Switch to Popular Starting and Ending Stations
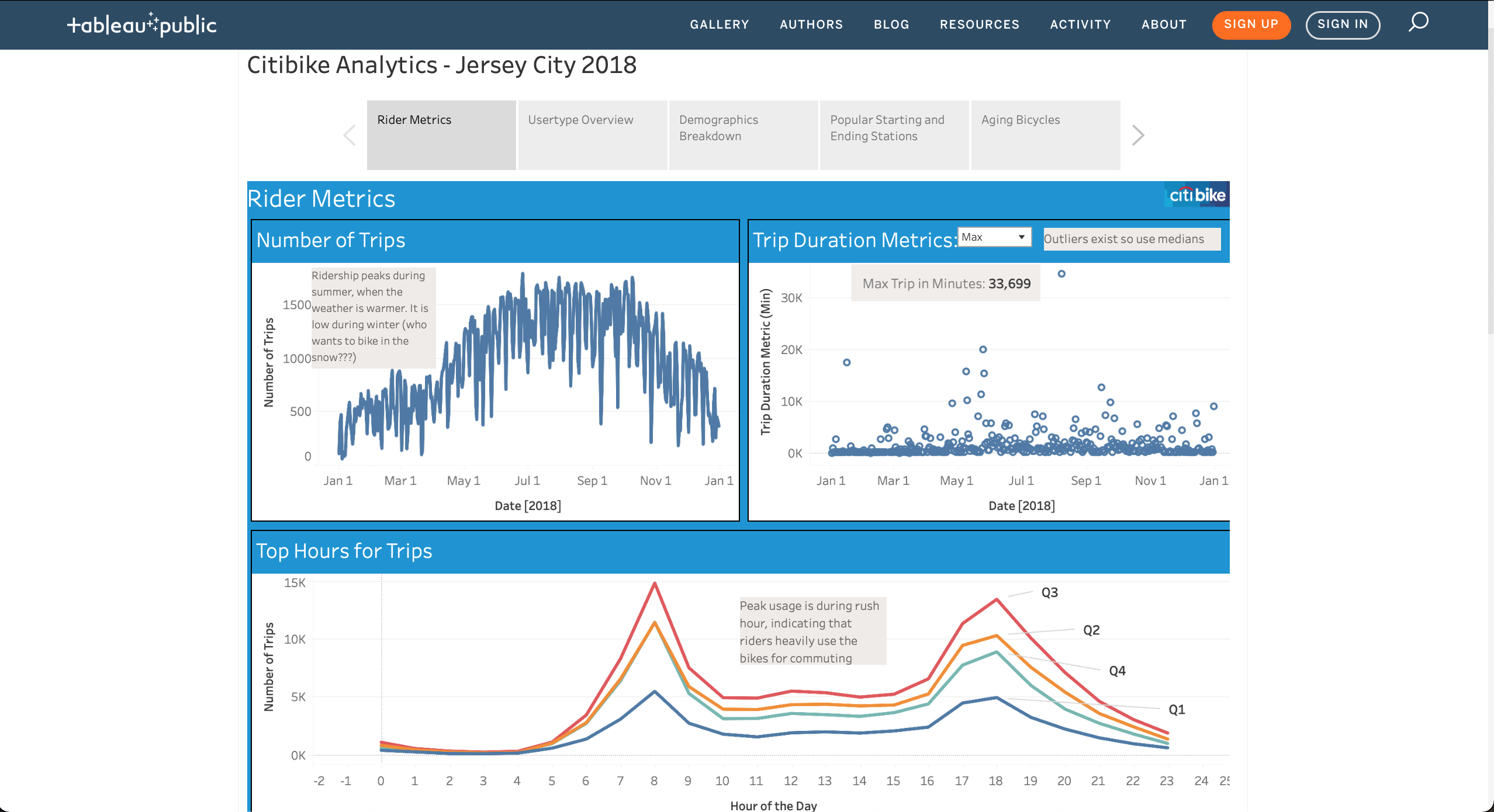 (x=894, y=135)
